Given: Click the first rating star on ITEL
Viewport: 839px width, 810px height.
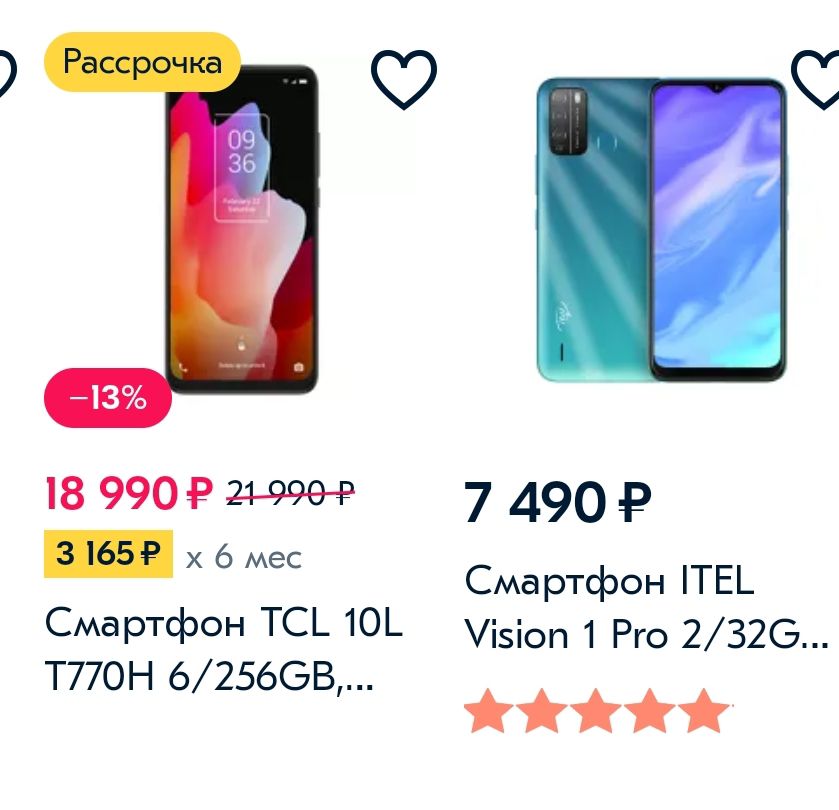Looking at the screenshot, I should click(489, 710).
